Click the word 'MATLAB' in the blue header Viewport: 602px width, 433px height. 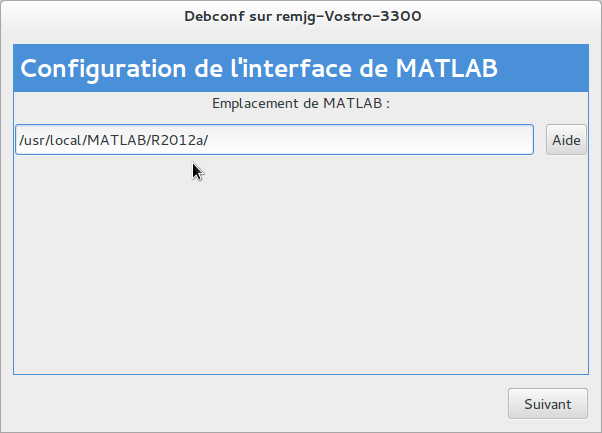pyautogui.click(x=445, y=69)
